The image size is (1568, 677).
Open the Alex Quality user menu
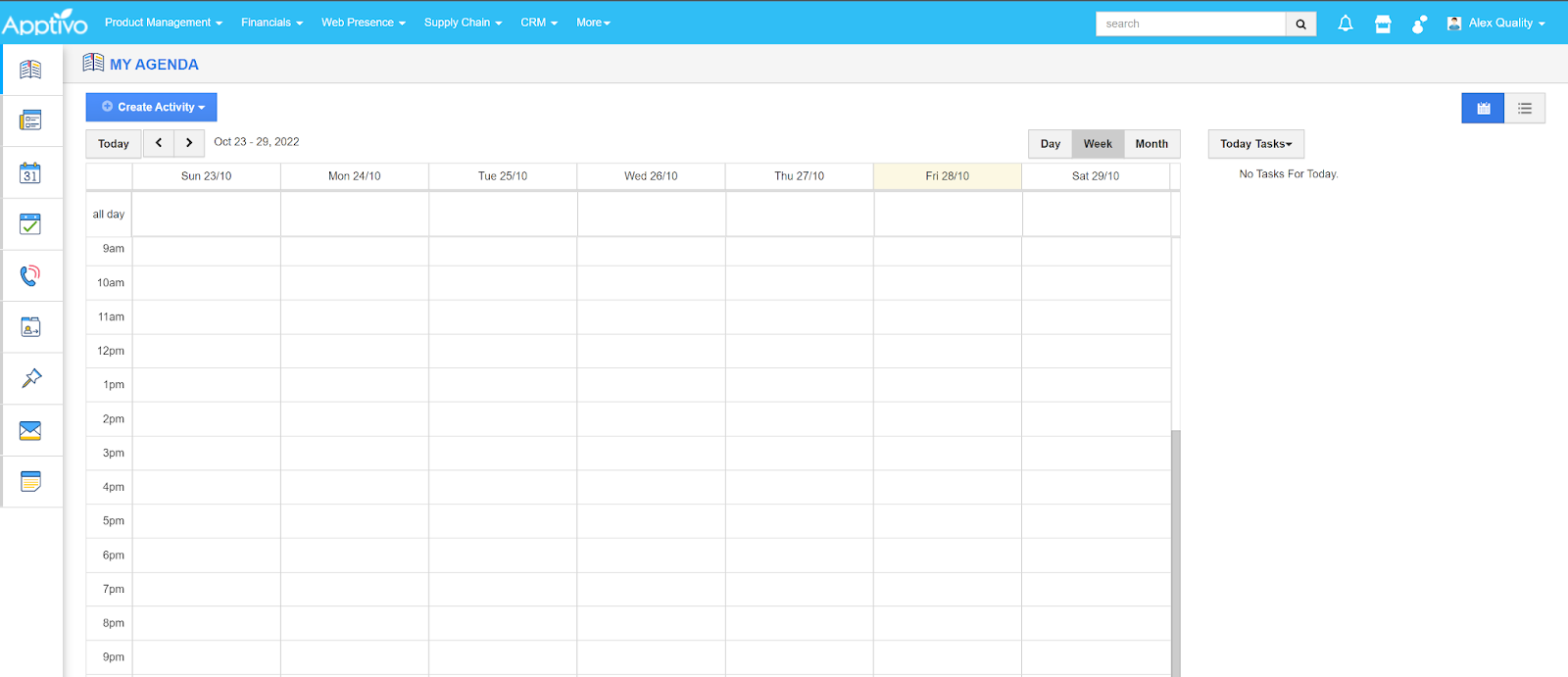coord(1496,23)
